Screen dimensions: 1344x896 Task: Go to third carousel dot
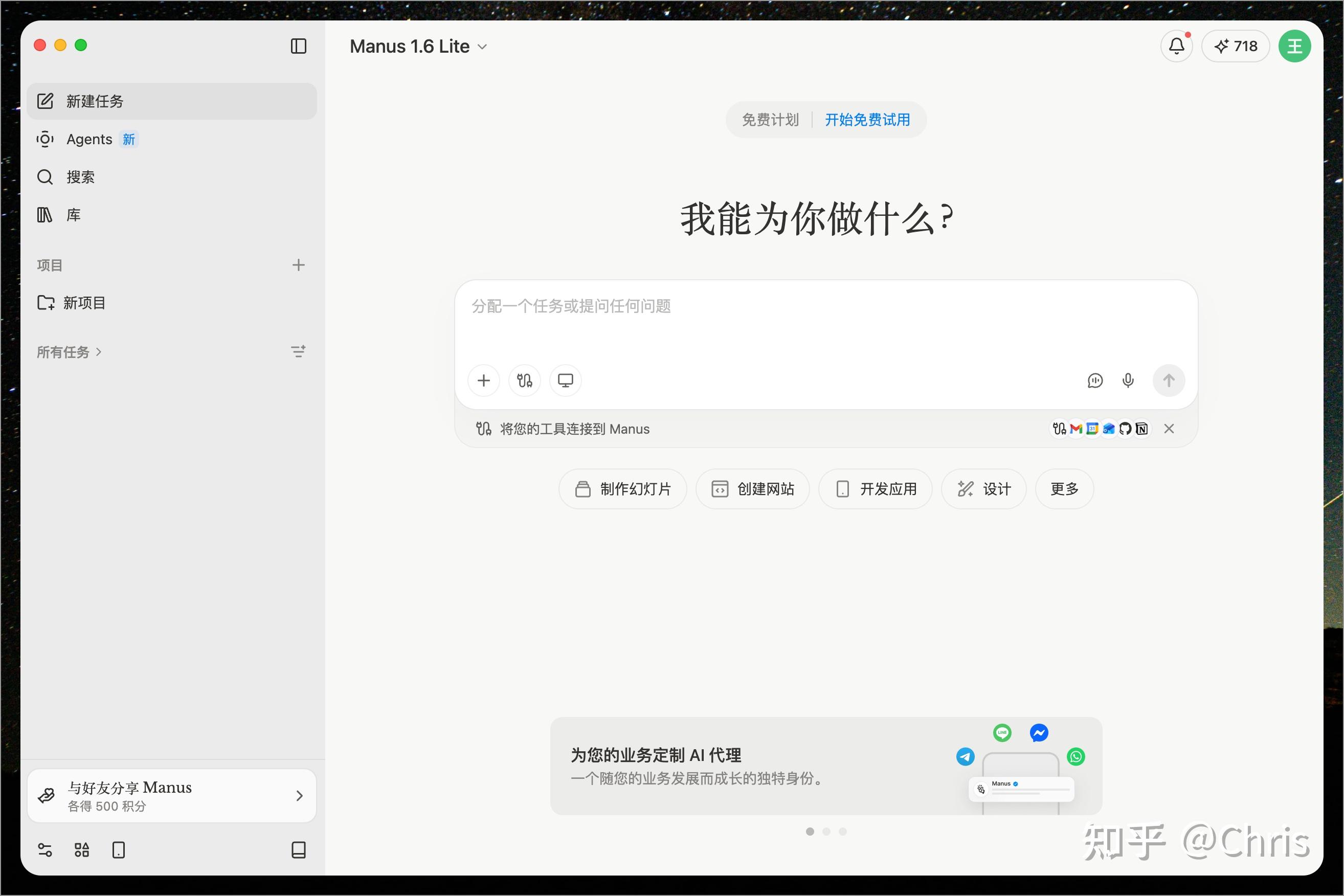(x=843, y=832)
